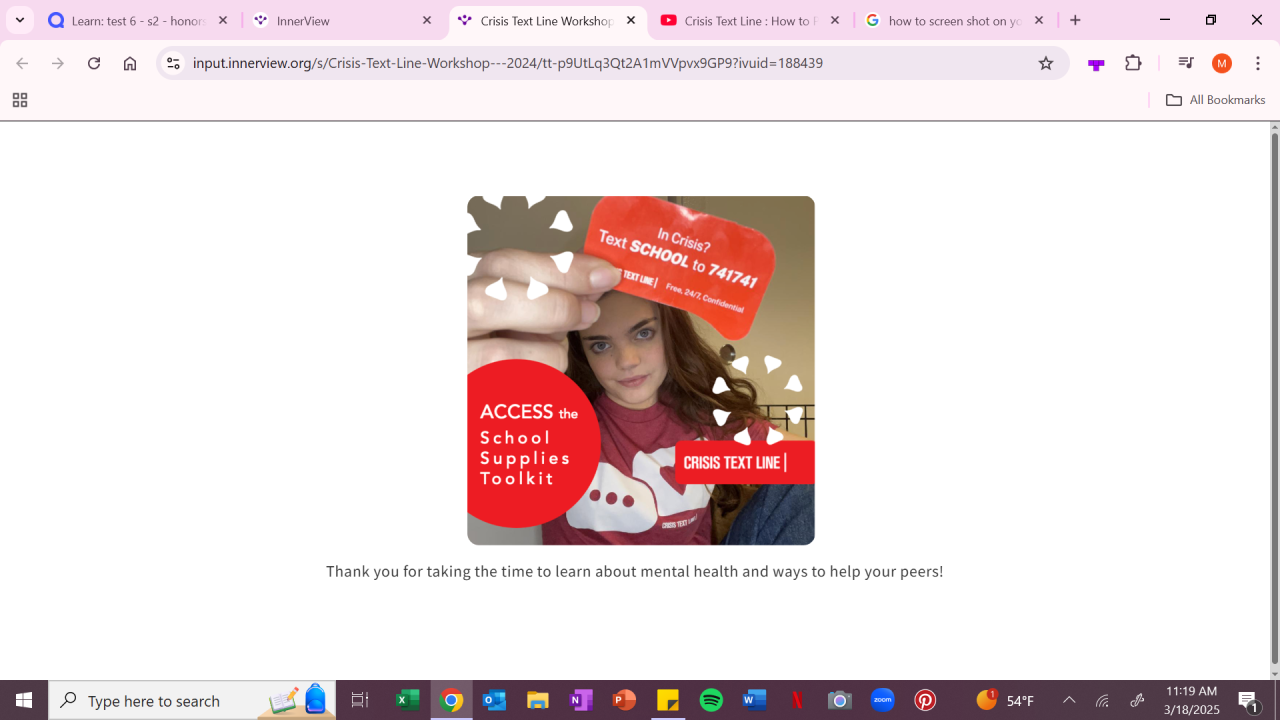Open the network status tray icon

[1102, 700]
